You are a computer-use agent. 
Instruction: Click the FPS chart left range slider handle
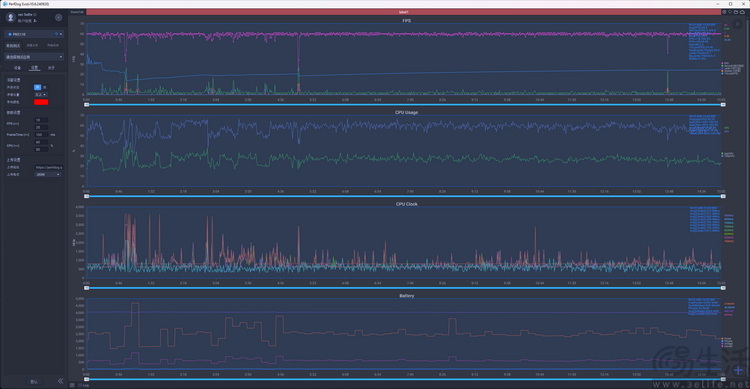point(87,104)
